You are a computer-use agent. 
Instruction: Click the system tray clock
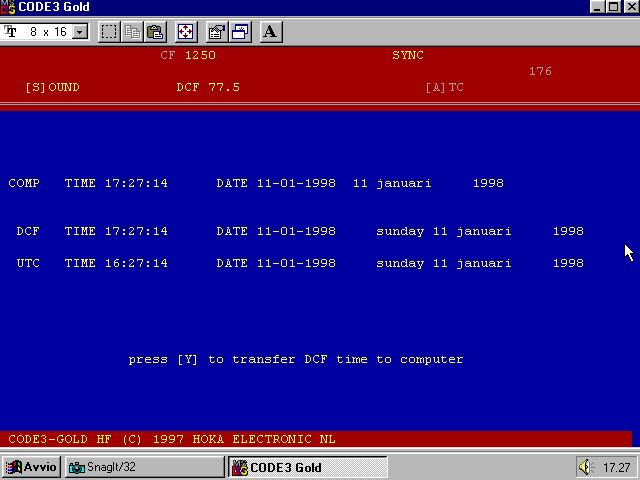[616, 467]
